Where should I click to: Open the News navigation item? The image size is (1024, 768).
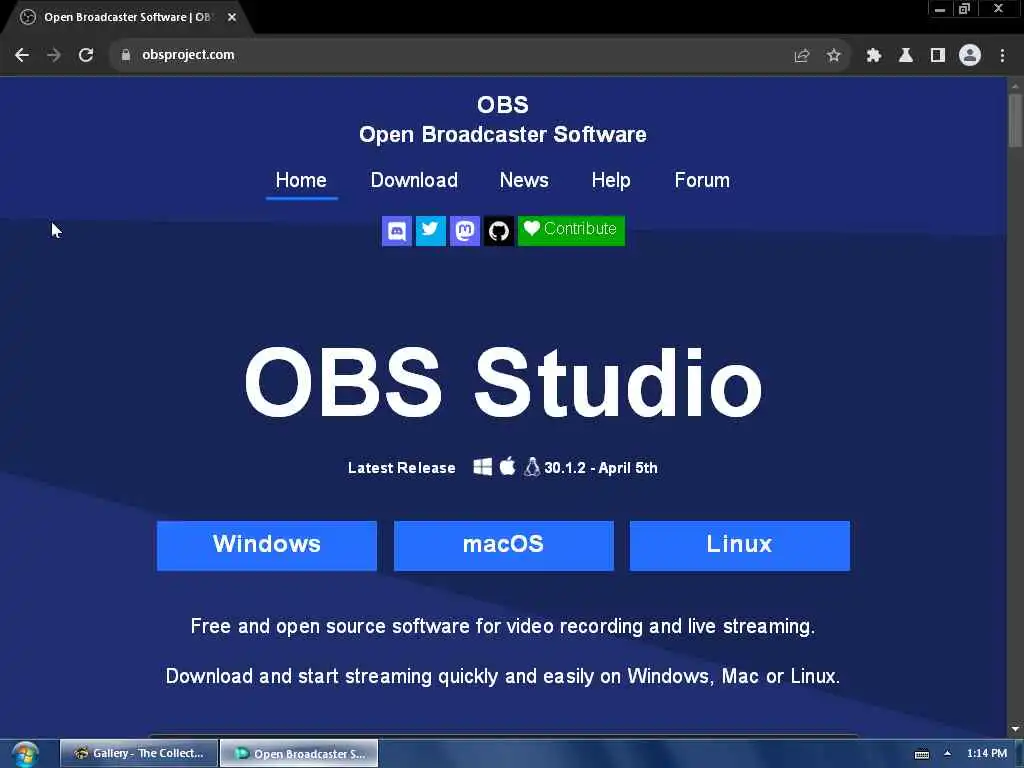[x=524, y=180]
